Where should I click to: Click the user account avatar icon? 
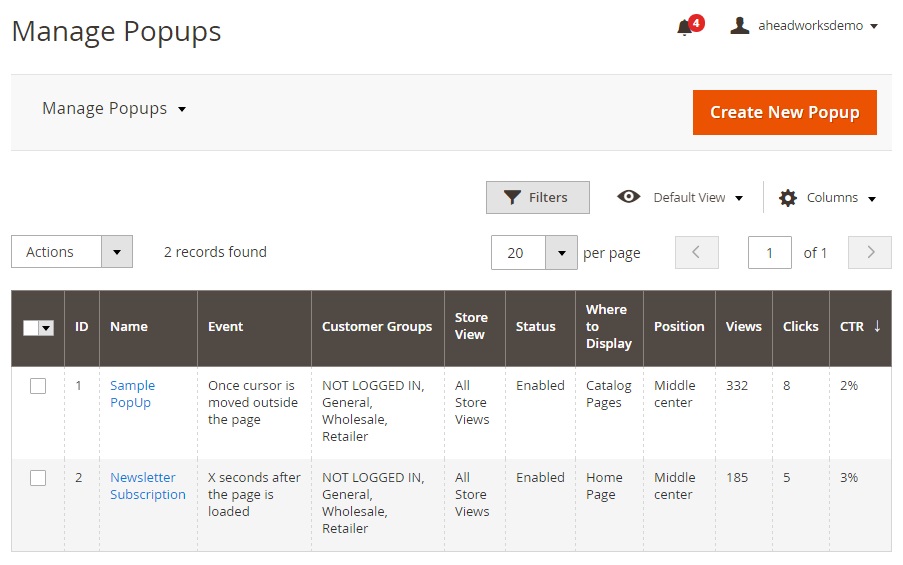point(739,26)
